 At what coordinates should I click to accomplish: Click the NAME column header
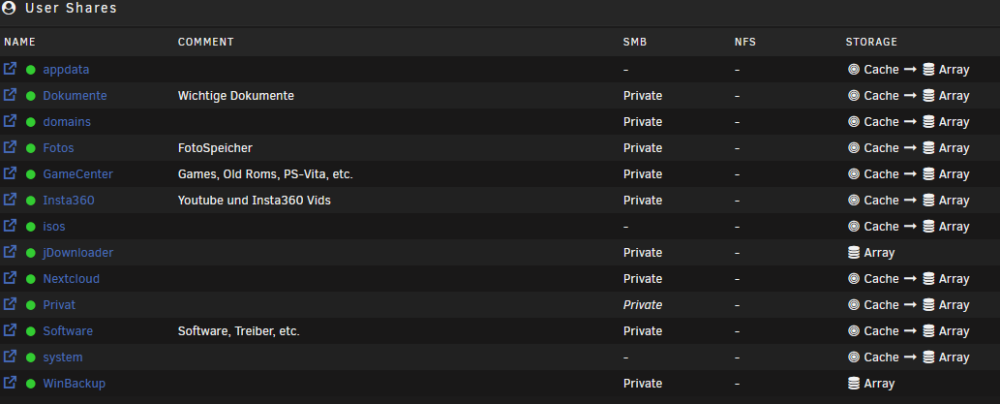pos(20,42)
